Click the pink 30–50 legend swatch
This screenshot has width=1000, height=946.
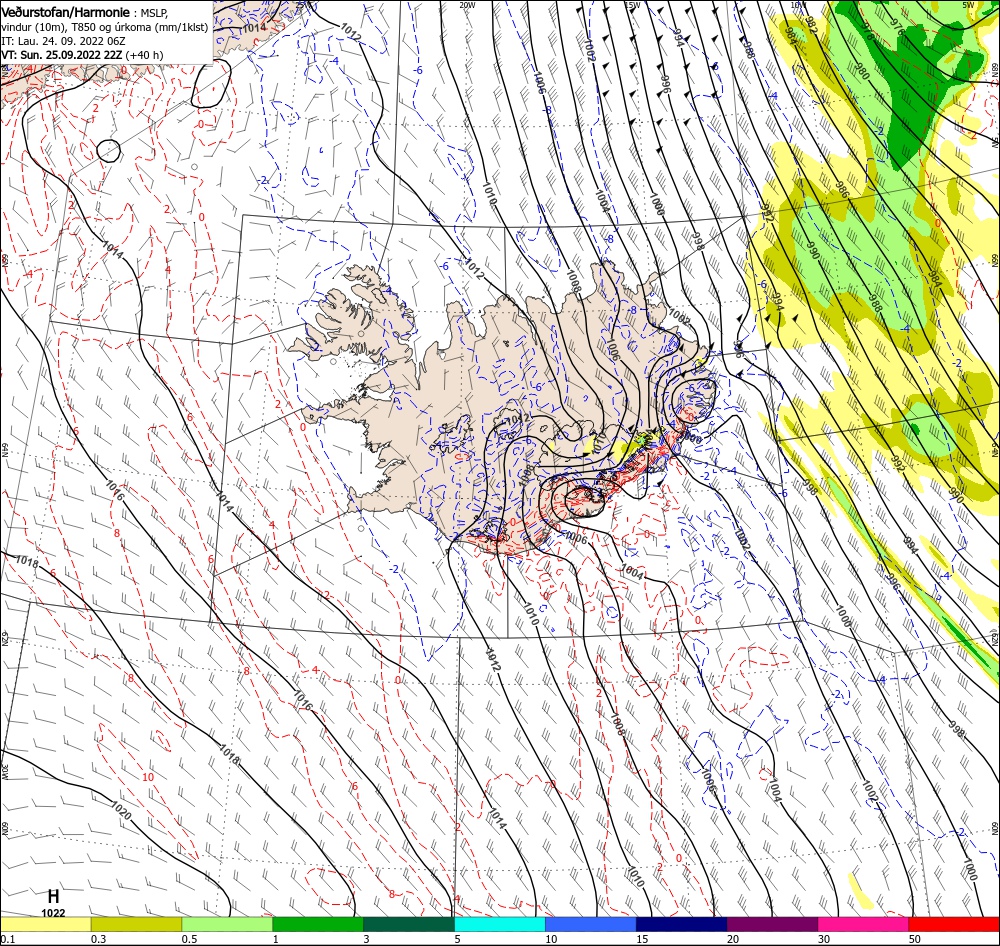[863, 924]
